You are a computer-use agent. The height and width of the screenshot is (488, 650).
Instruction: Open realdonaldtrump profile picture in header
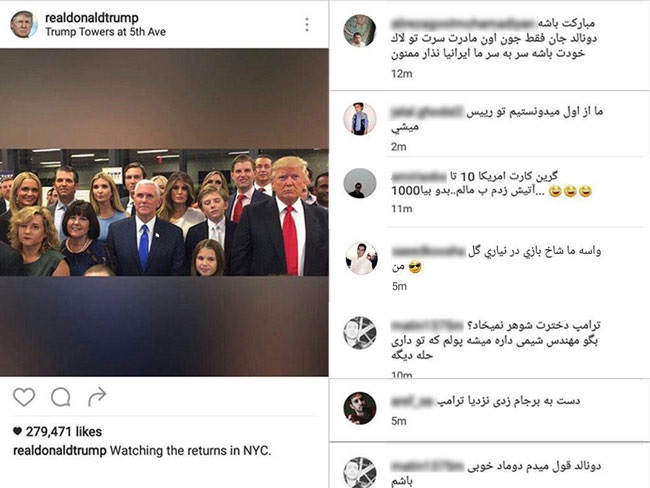24,24
